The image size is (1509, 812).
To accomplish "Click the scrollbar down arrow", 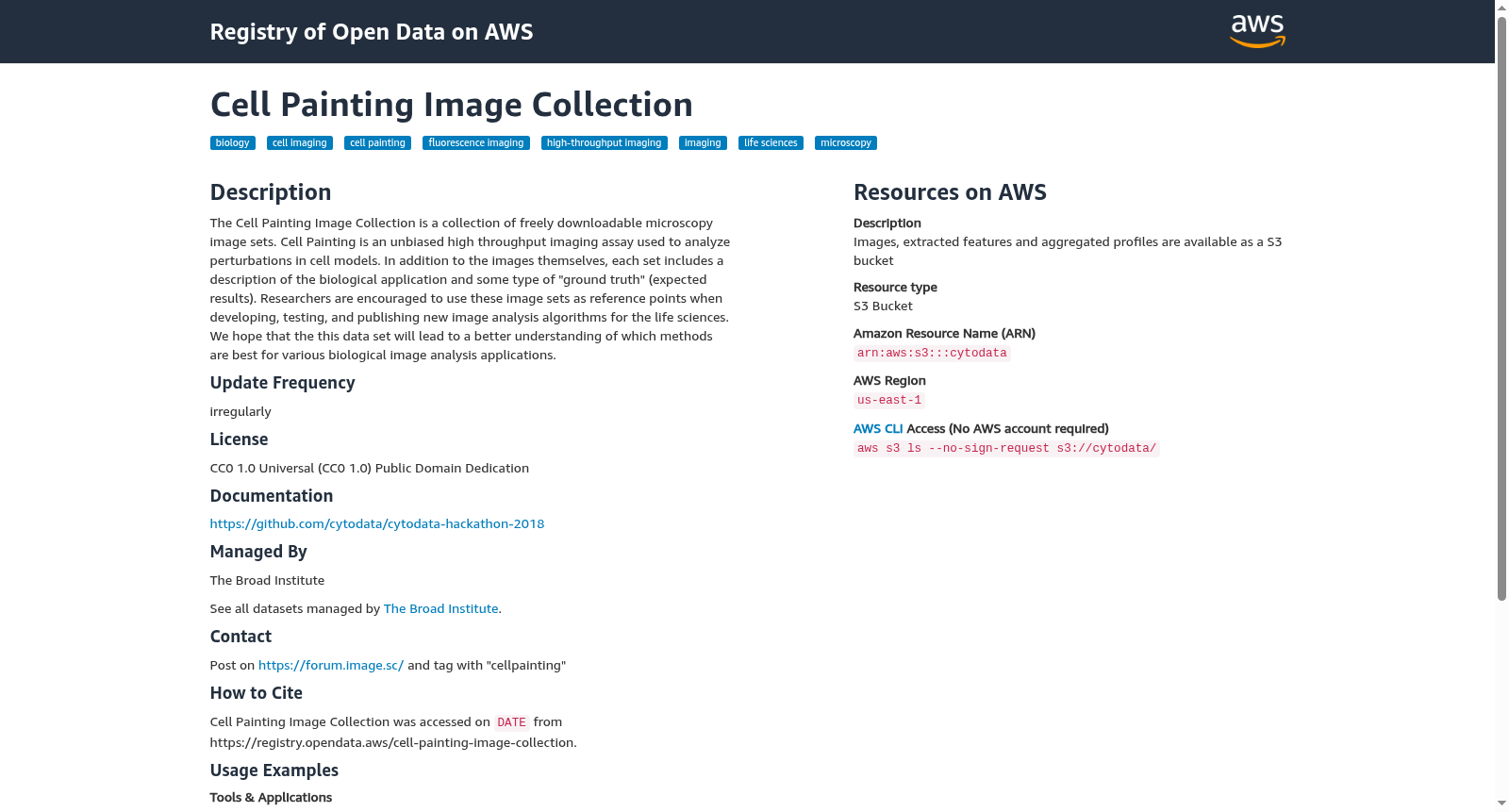I will (x=1501, y=804).
